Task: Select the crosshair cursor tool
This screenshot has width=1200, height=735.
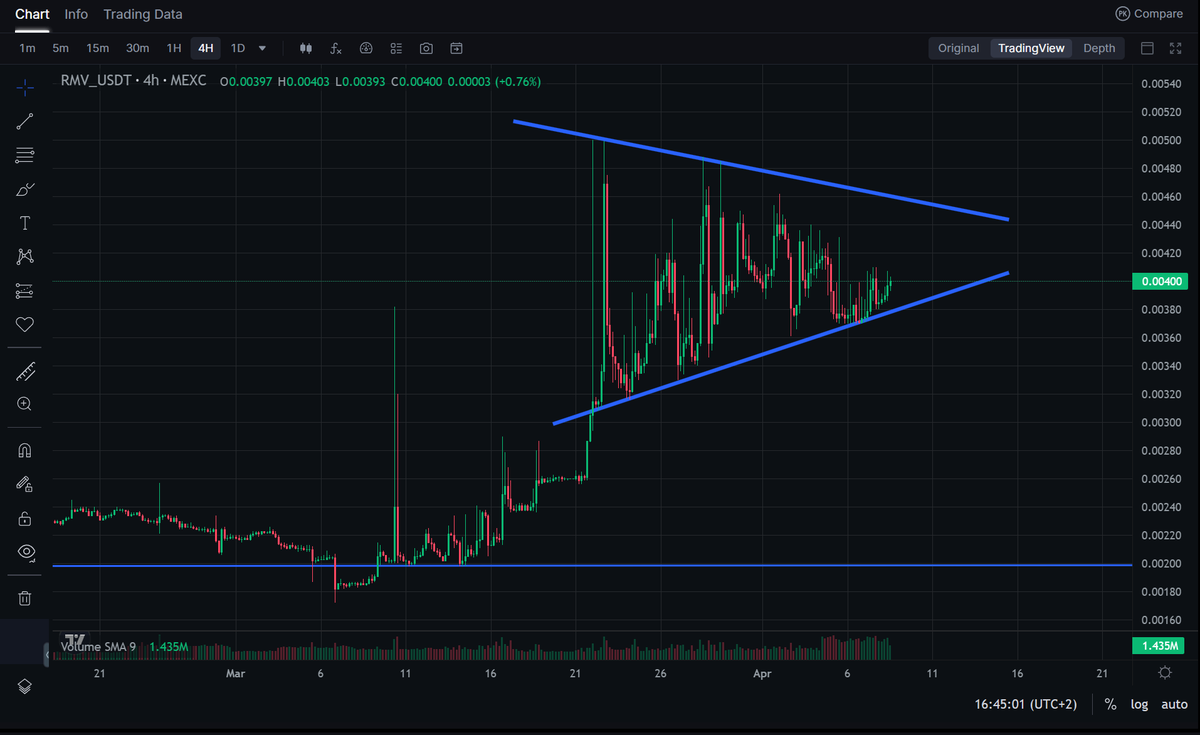Action: [x=24, y=87]
